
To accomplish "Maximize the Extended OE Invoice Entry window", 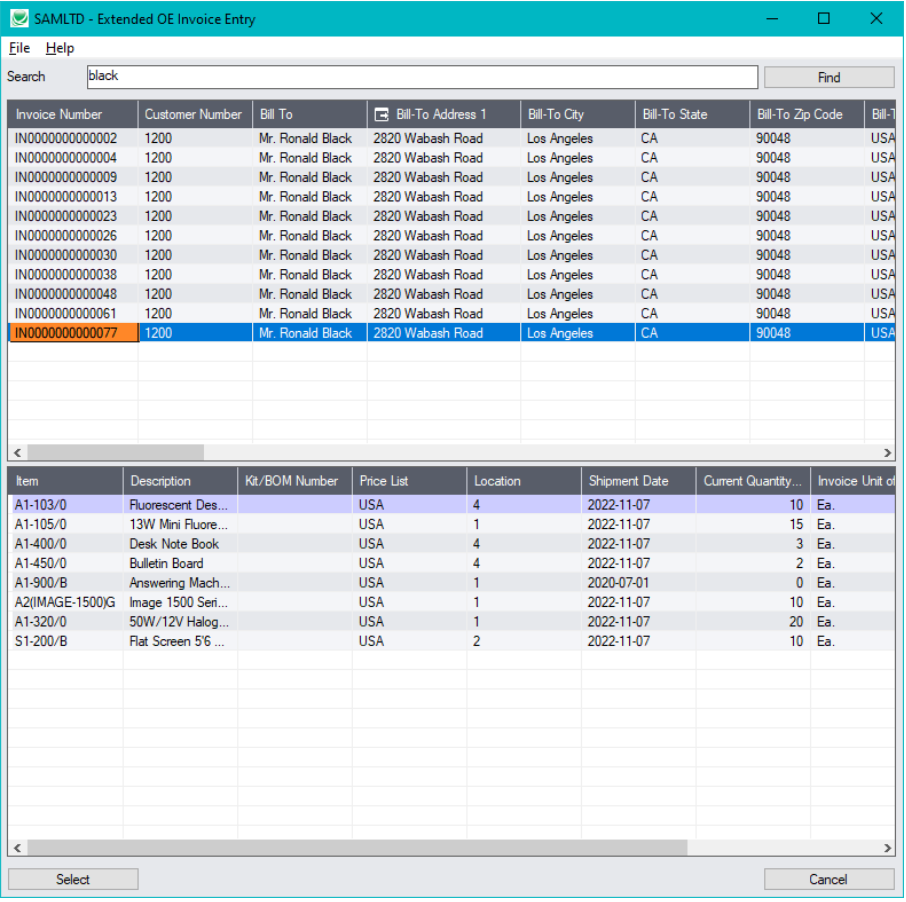I will point(823,18).
